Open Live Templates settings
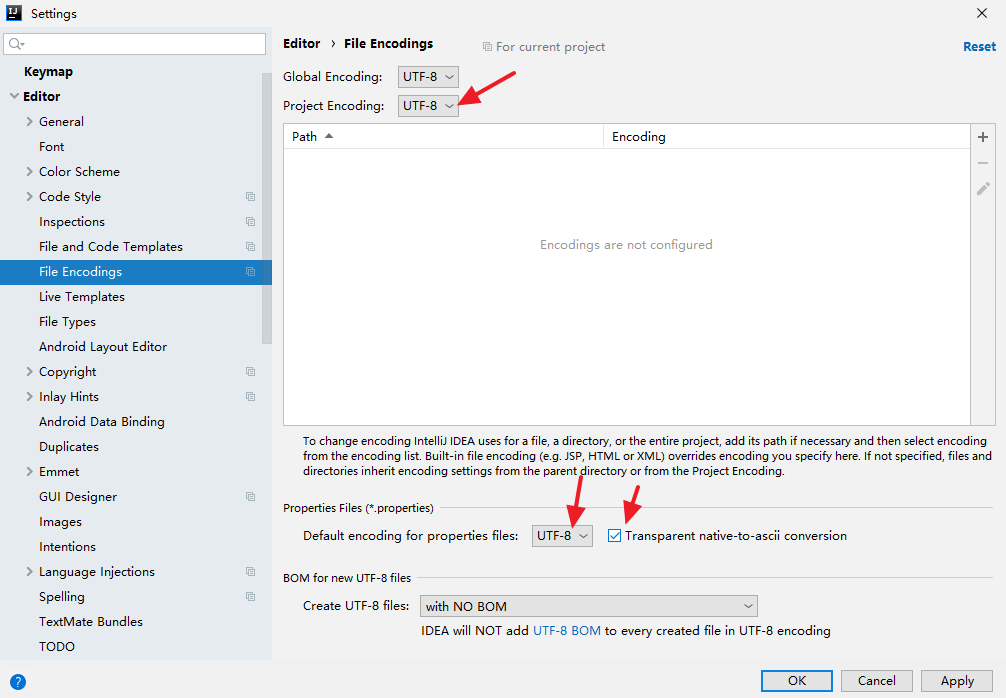 [x=81, y=296]
